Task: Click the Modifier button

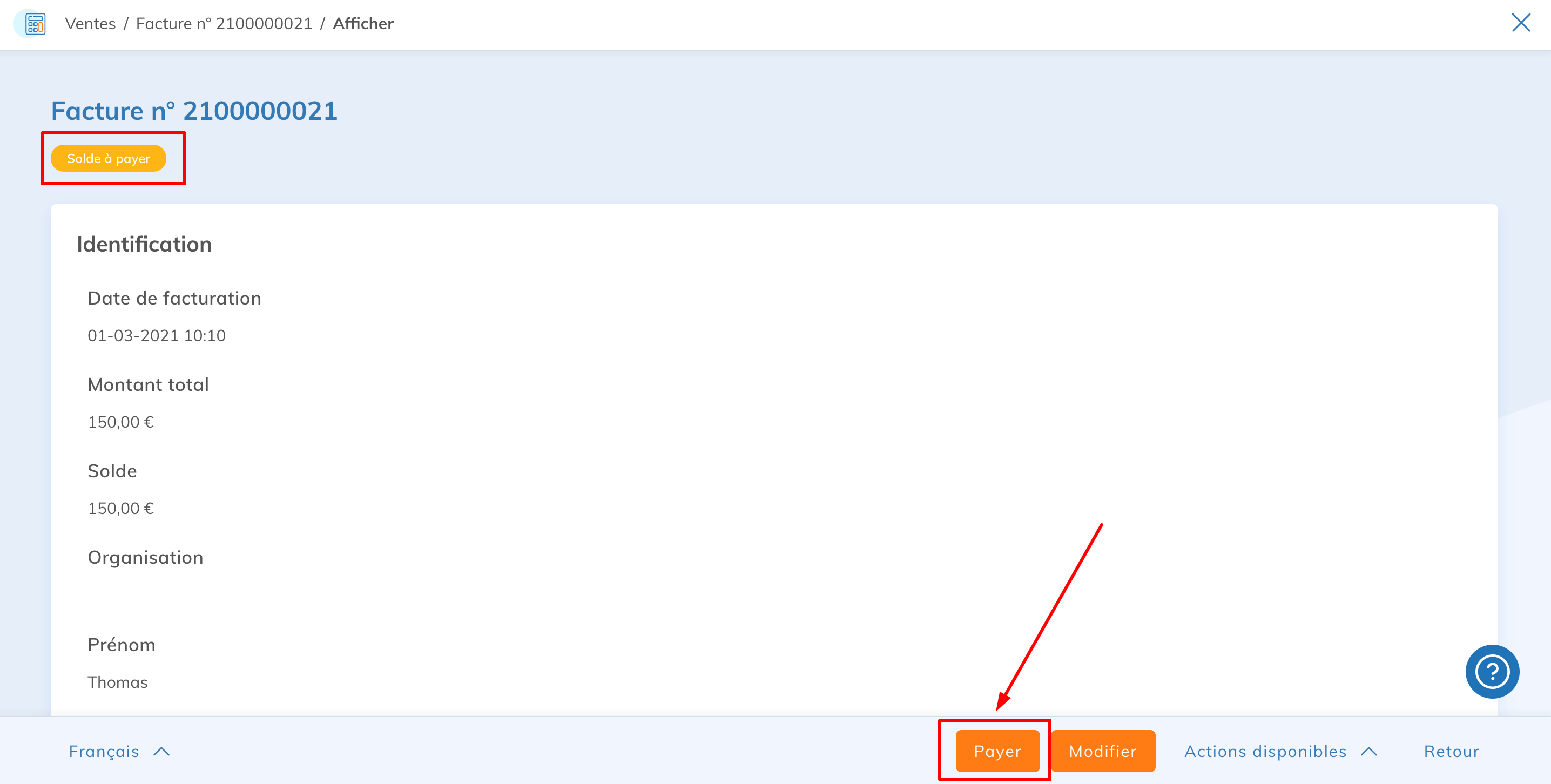Action: click(1103, 751)
